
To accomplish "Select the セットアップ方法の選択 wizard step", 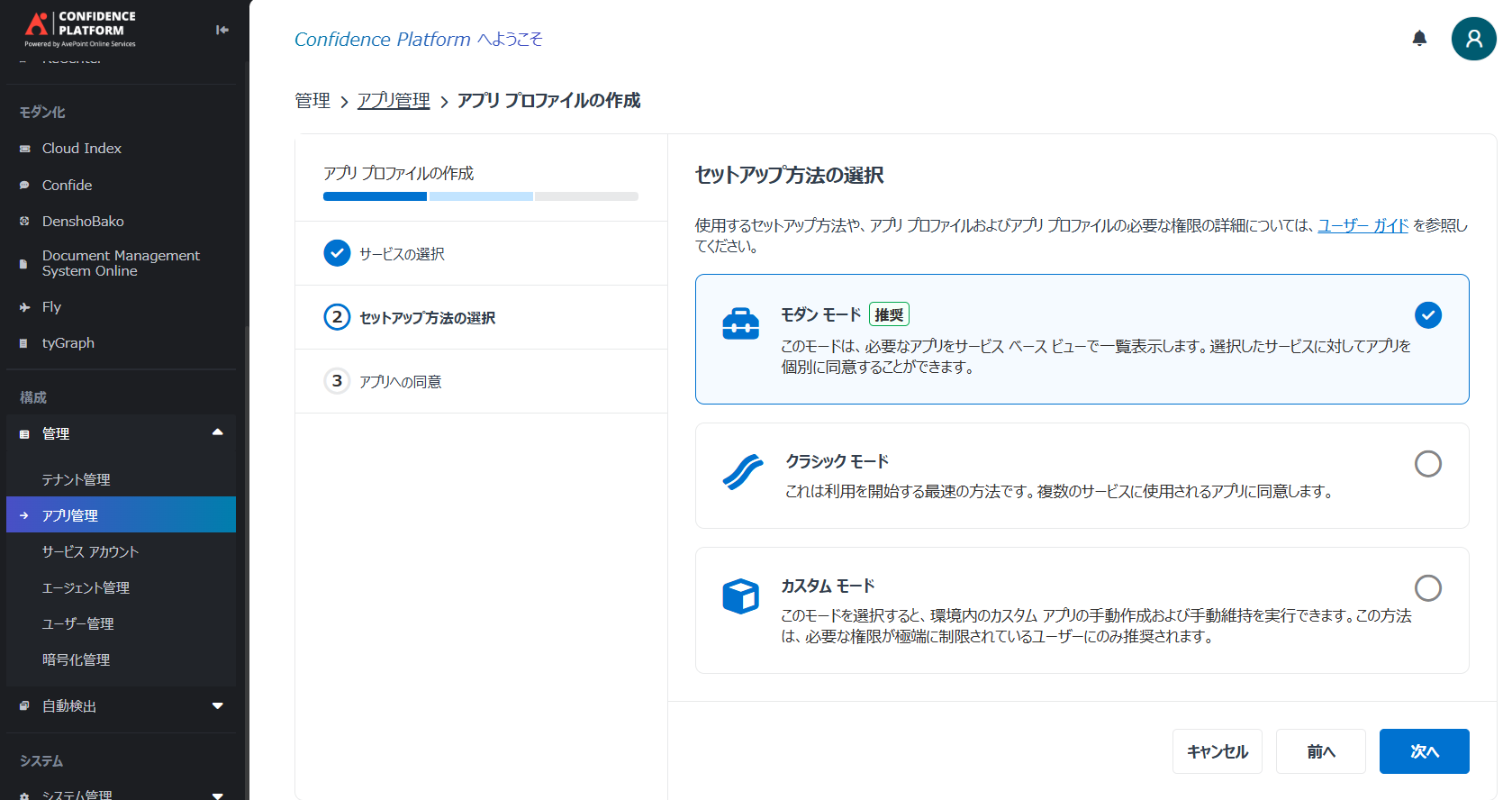I will coord(481,317).
